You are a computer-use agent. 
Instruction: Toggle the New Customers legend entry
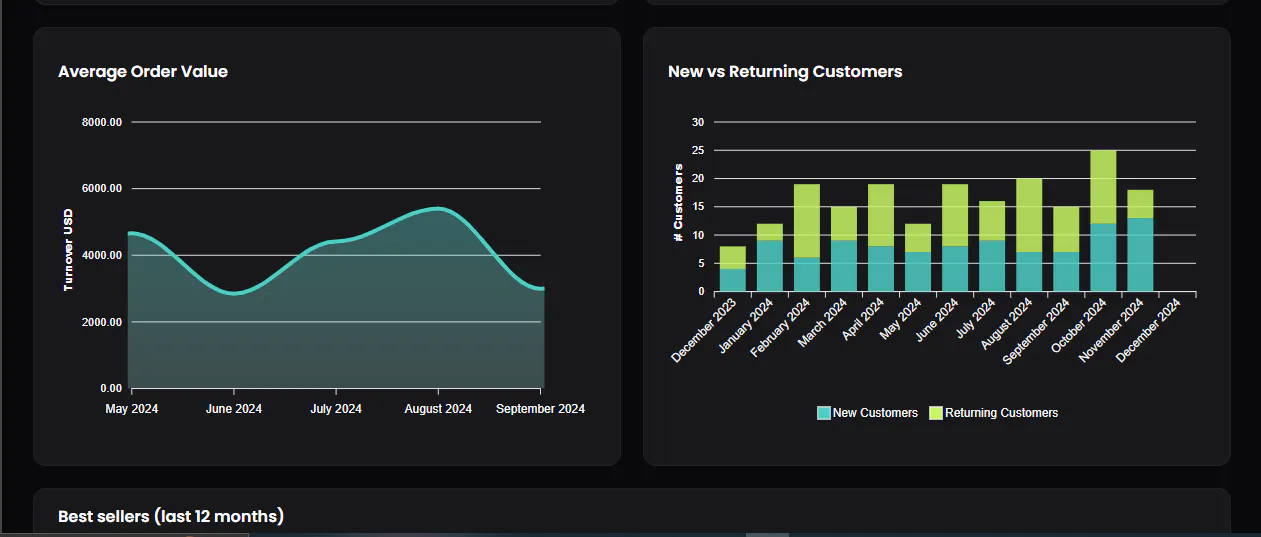[x=867, y=413]
